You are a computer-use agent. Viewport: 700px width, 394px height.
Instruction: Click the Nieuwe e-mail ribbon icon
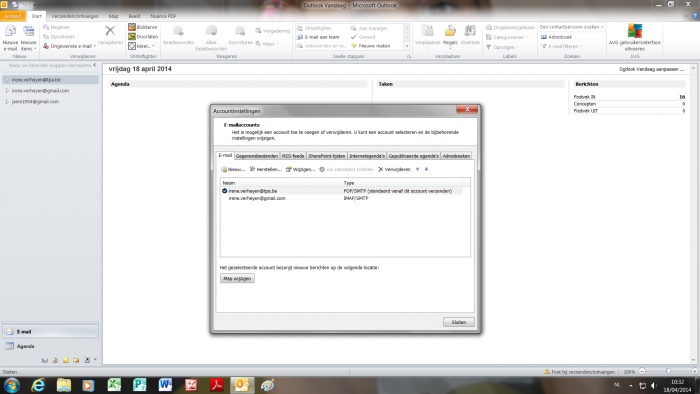[x=10, y=38]
